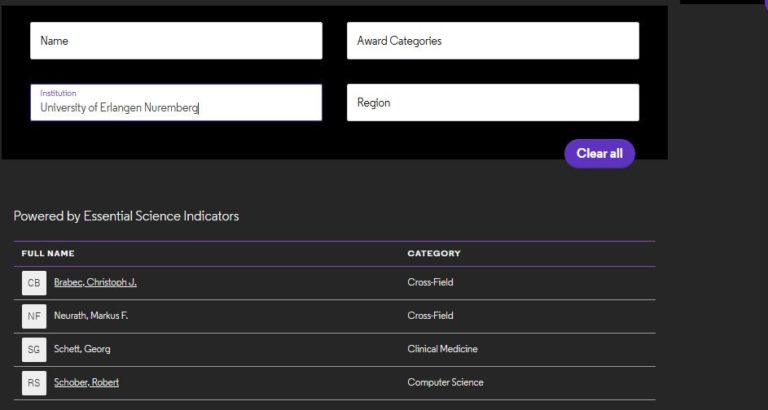The height and width of the screenshot is (410, 768).
Task: Select Neurath, Markus F. name
Action: click(91, 316)
